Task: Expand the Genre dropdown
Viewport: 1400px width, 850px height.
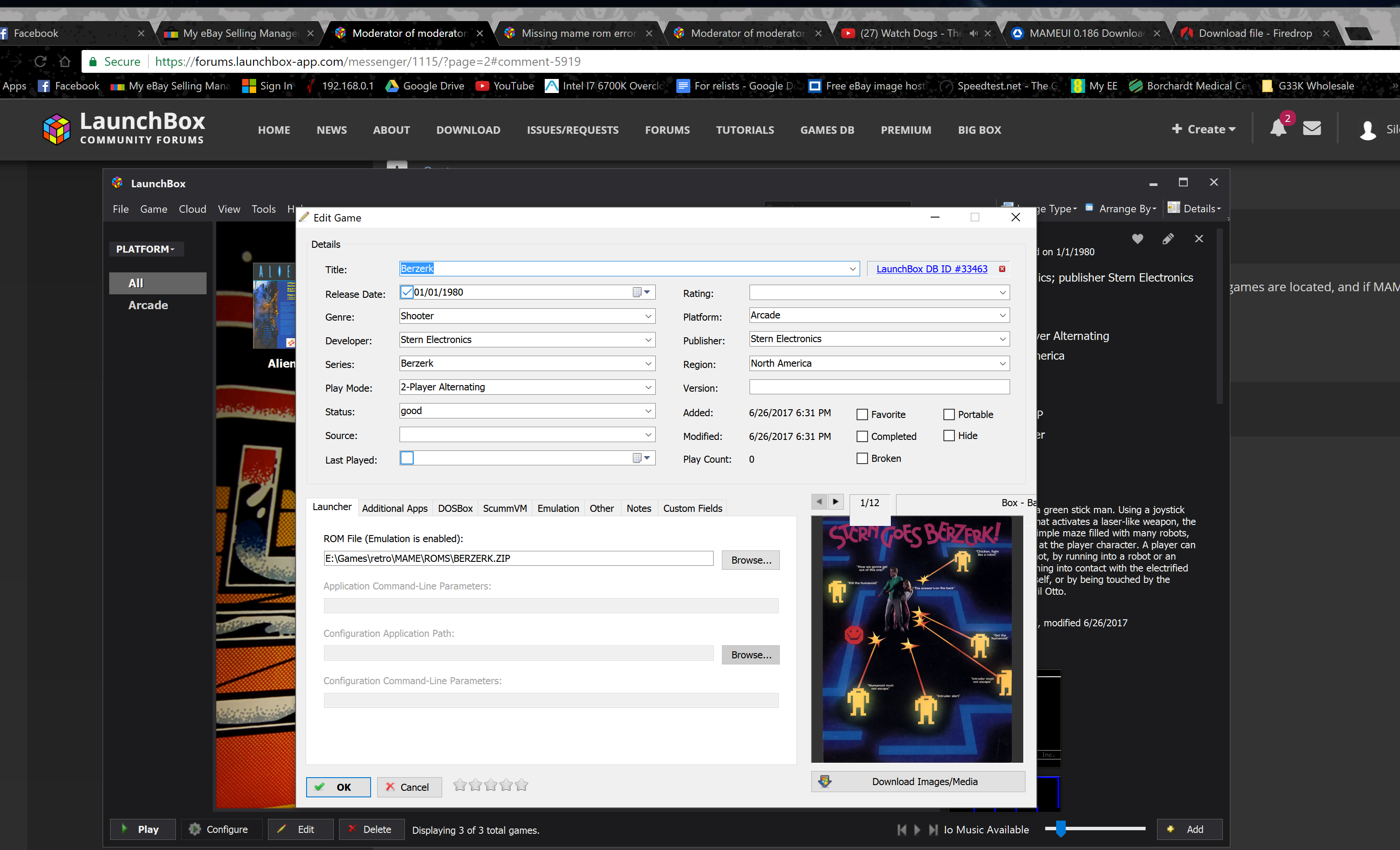Action: point(648,316)
